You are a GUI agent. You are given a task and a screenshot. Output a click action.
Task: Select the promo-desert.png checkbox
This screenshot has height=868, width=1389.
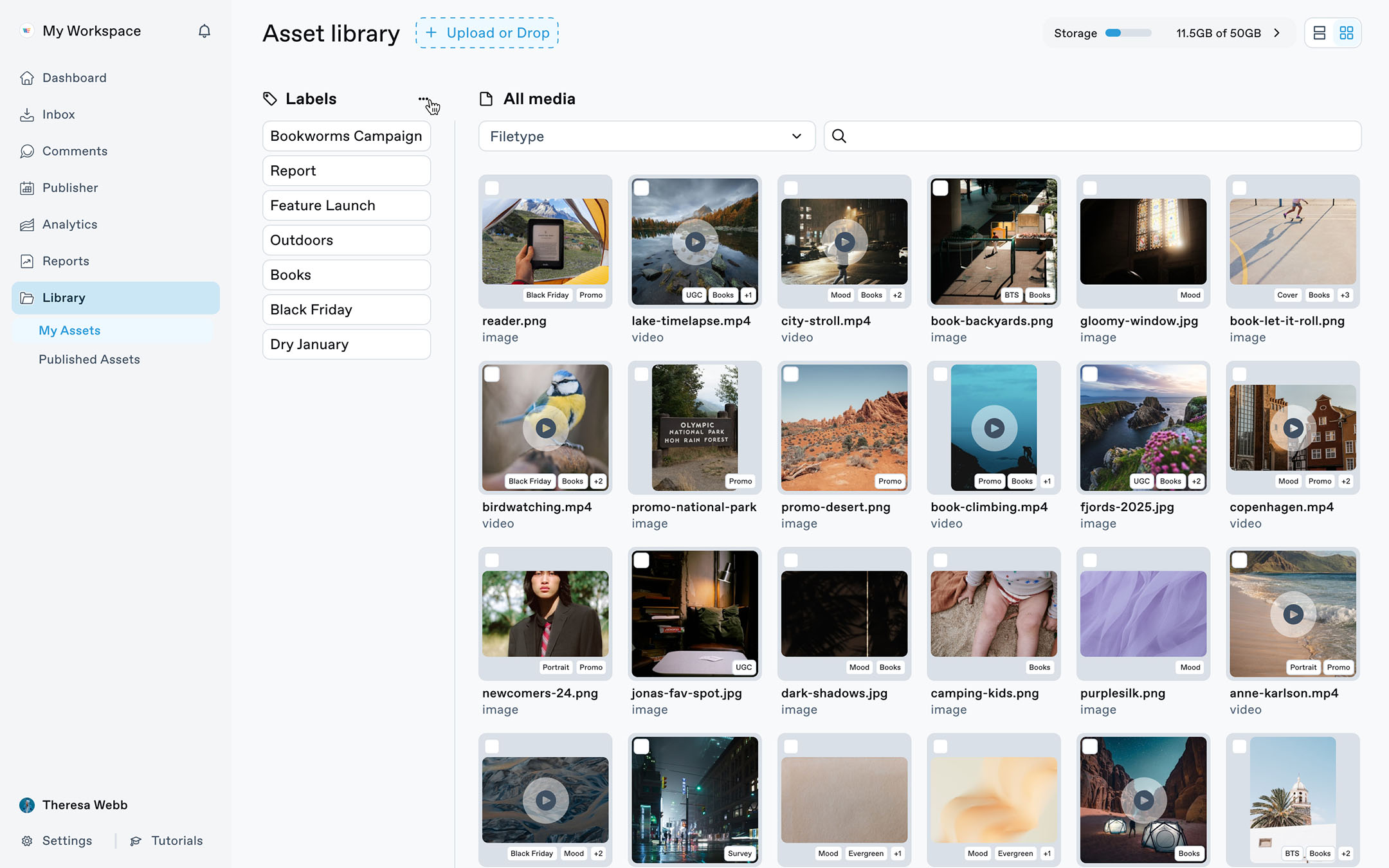[x=791, y=374]
